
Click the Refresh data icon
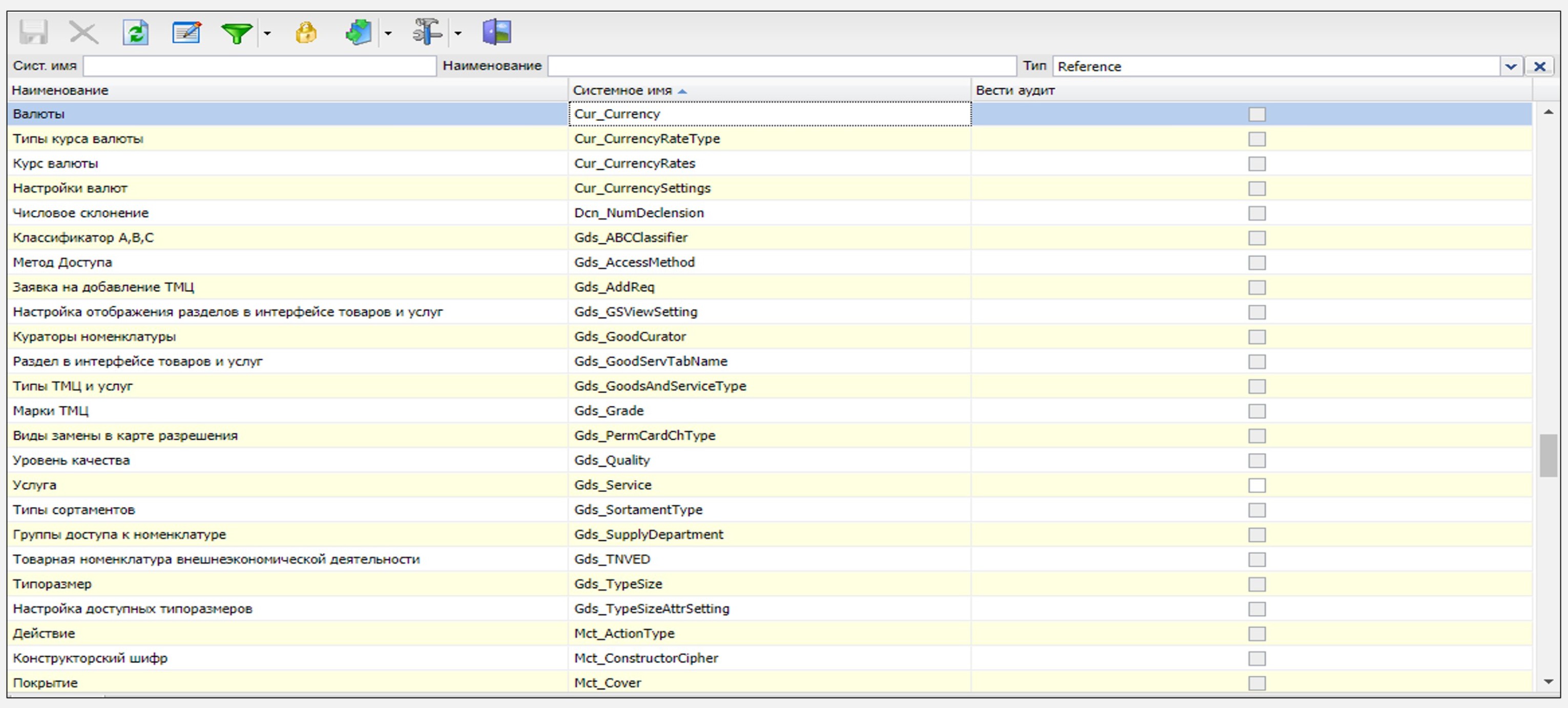tap(136, 32)
